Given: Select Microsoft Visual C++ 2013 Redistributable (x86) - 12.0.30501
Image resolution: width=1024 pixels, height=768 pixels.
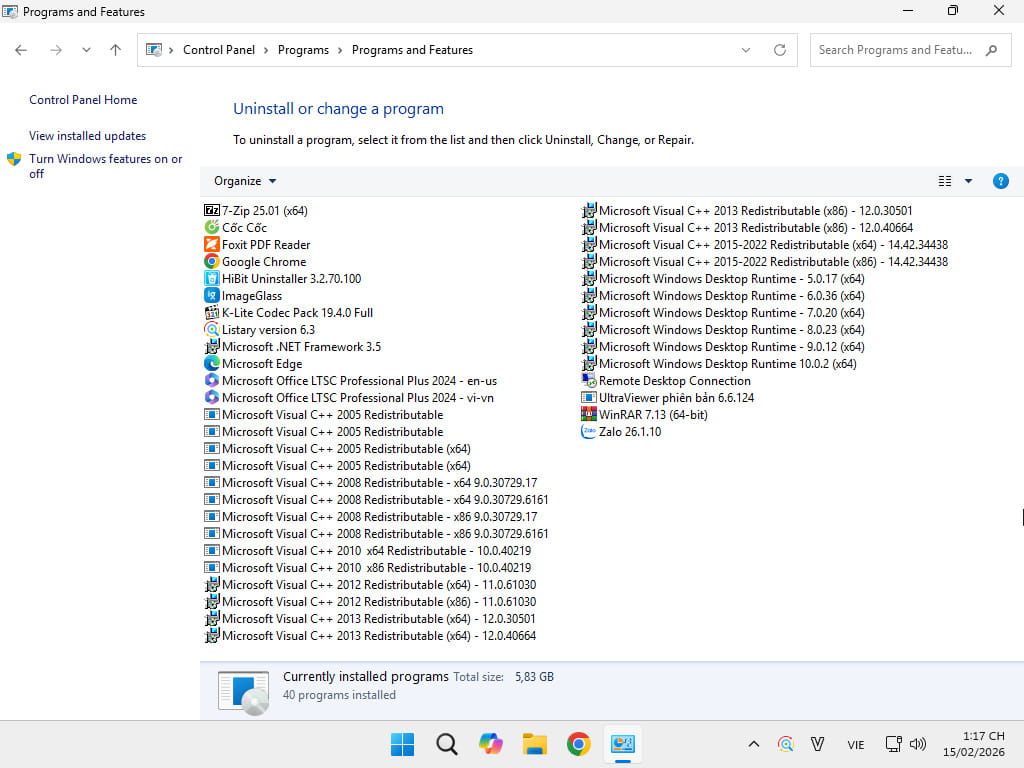Looking at the screenshot, I should tap(747, 210).
